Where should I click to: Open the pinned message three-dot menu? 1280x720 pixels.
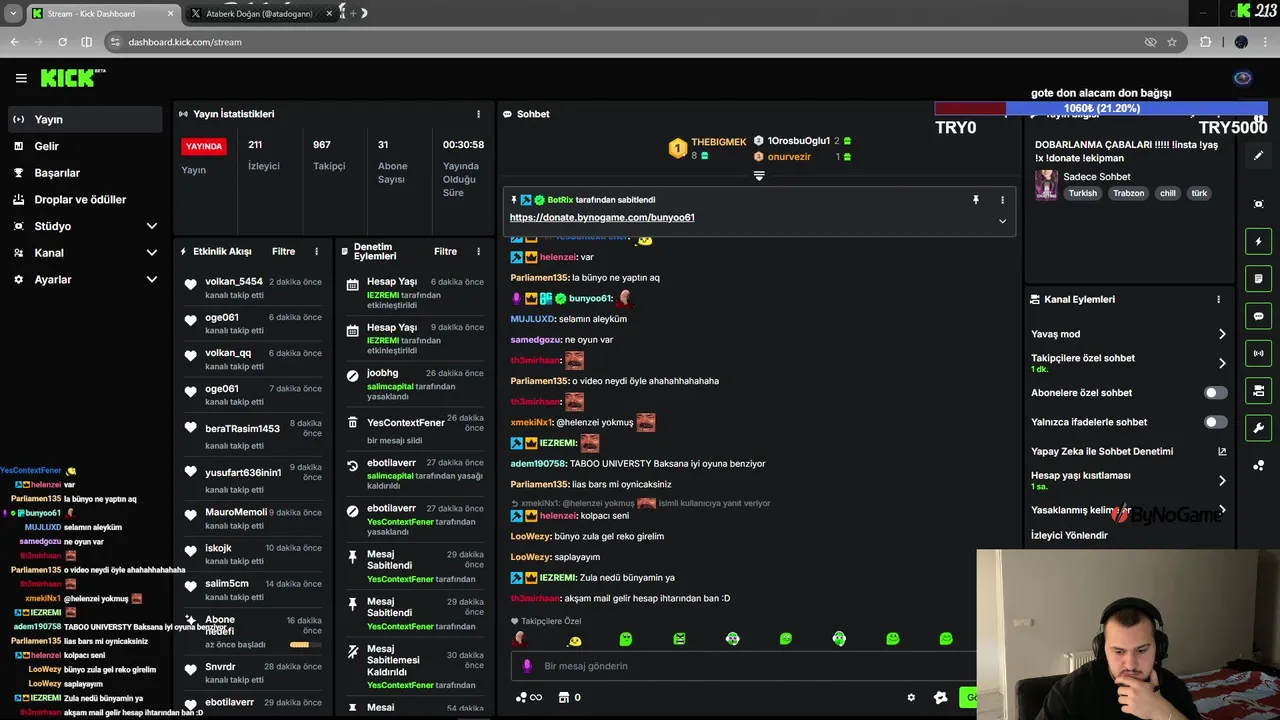point(1002,200)
